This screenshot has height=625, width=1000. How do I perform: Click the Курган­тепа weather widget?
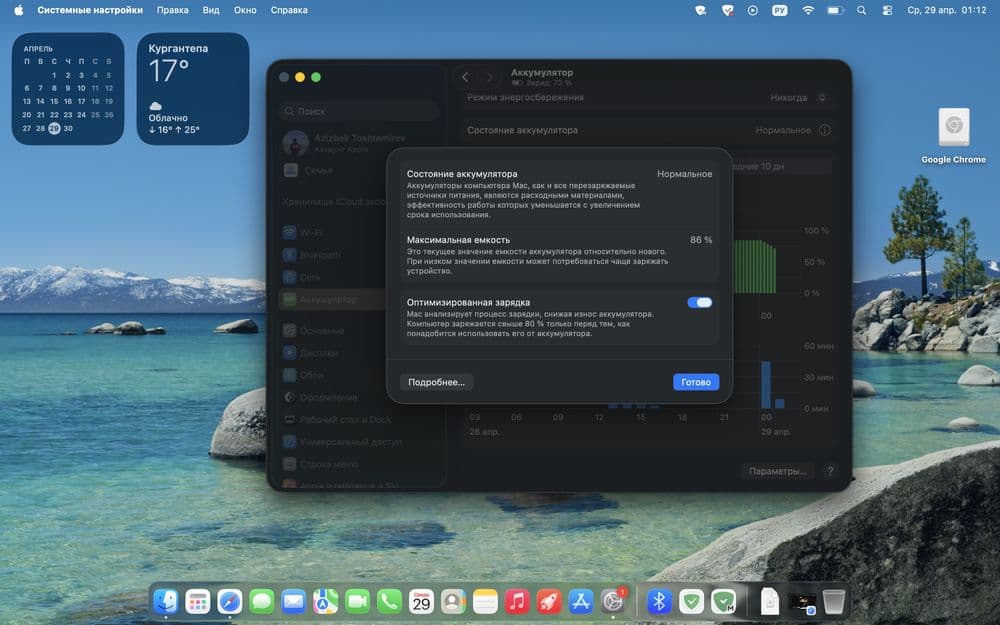193,89
